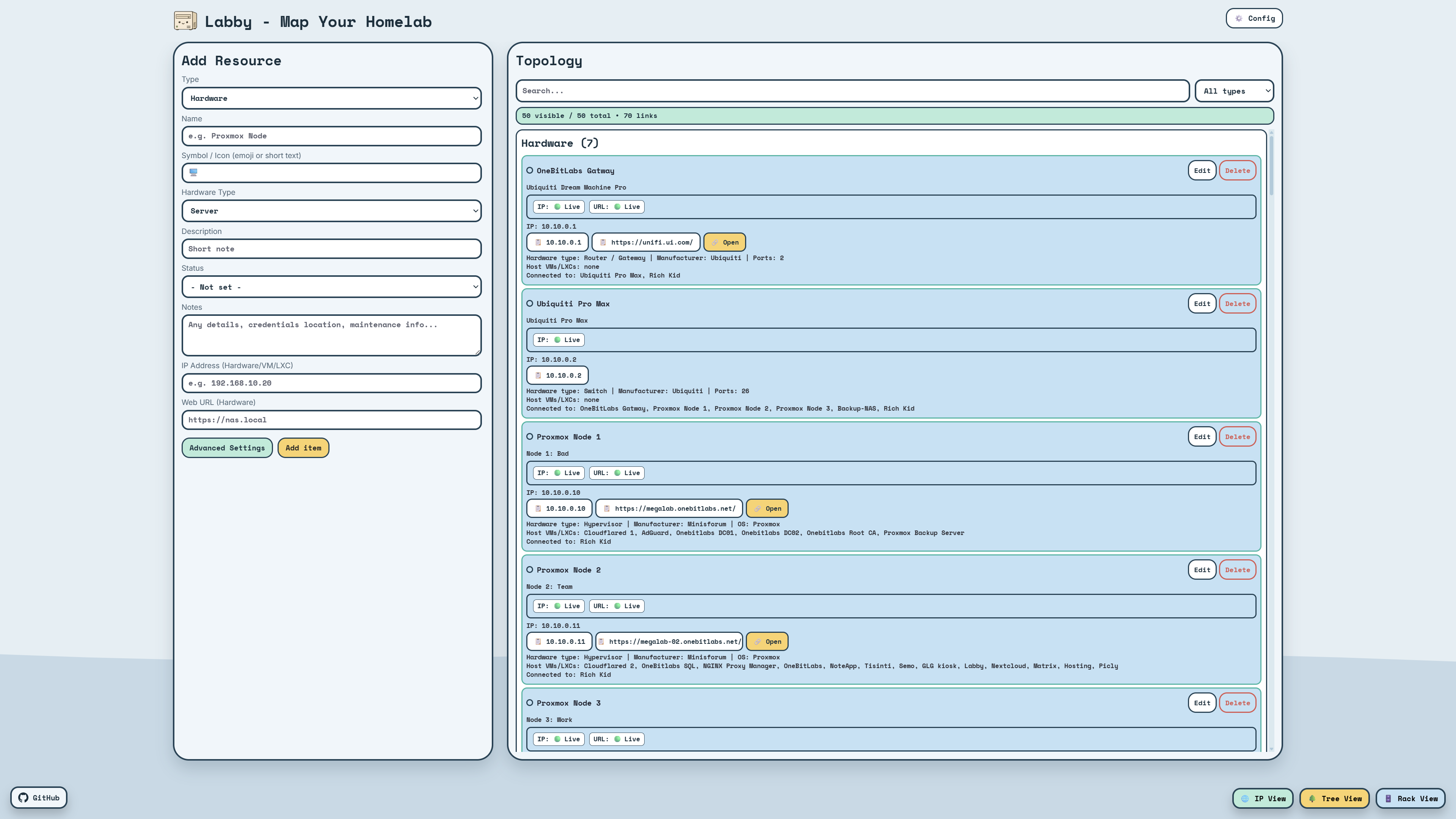The width and height of the screenshot is (1456, 819).
Task: Open the megalab-02.onebitlabs.net link
Action: tap(767, 642)
